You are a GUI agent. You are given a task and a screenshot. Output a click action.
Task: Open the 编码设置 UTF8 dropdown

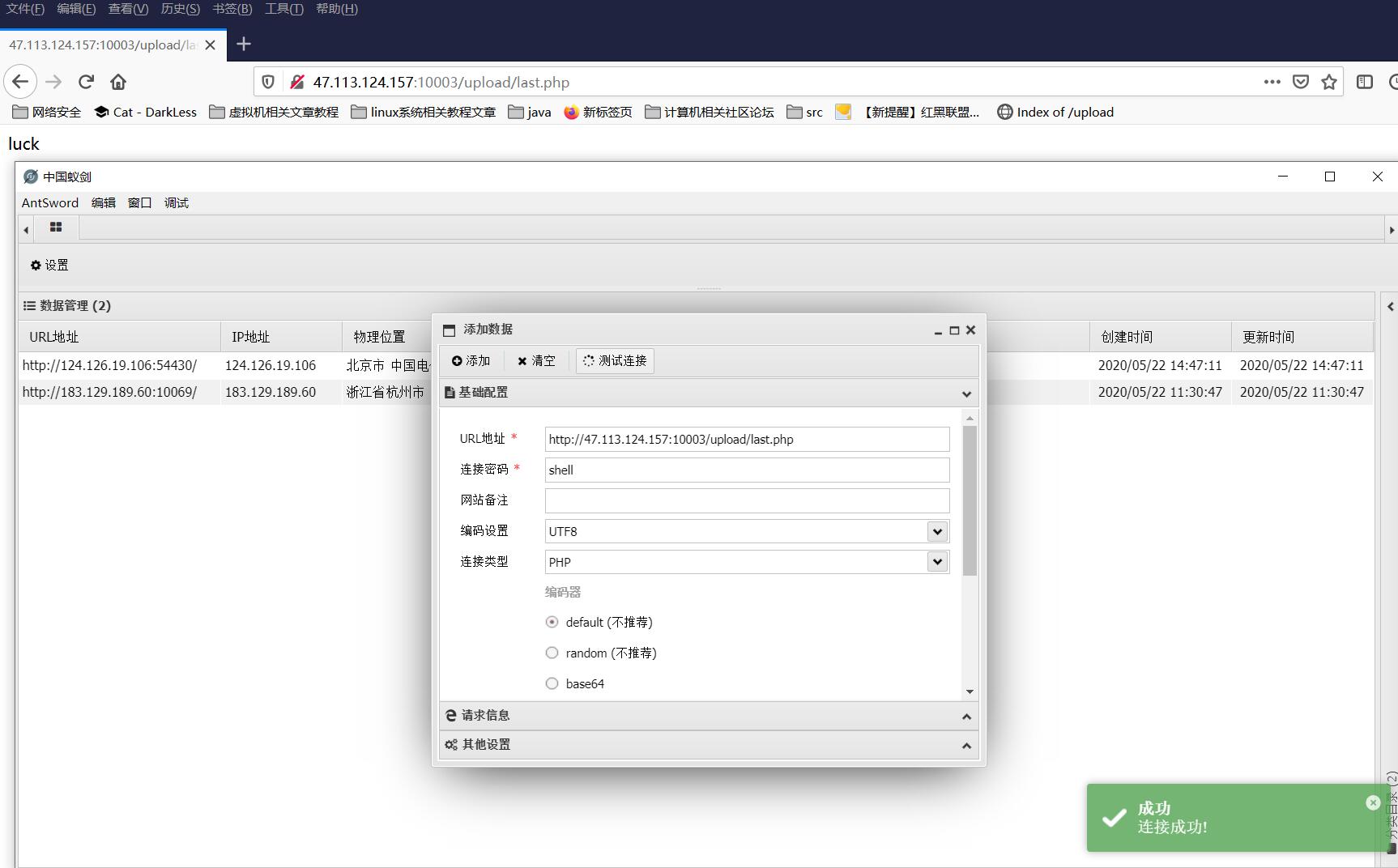[x=937, y=531]
